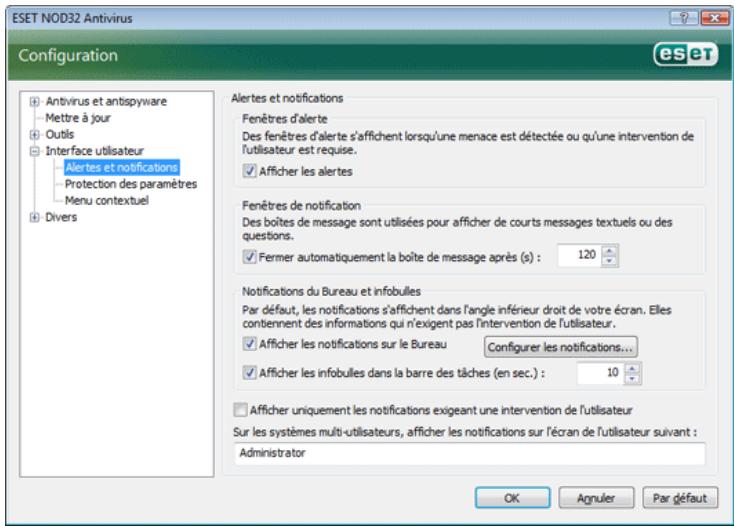Close the ESET NOD32 Antivirus window
Screen dimensions: 734x526
tap(714, 18)
